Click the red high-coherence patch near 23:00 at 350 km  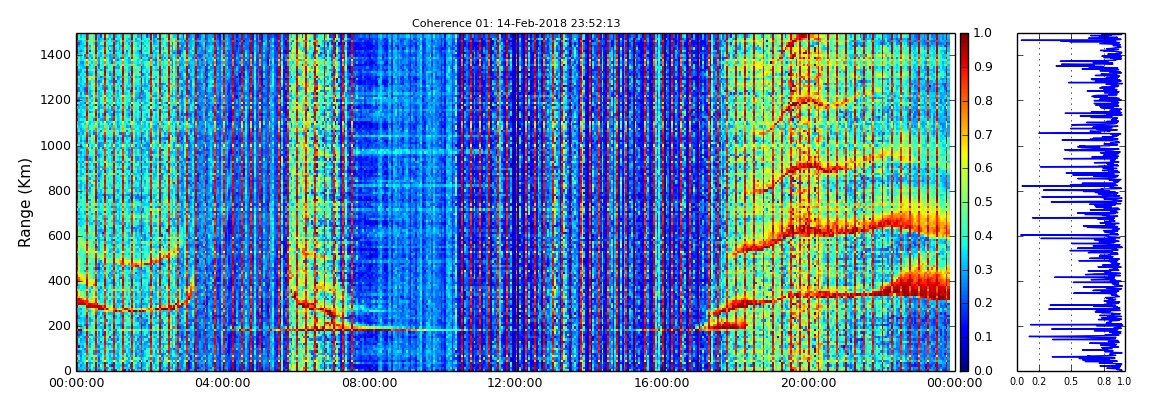pos(920,286)
